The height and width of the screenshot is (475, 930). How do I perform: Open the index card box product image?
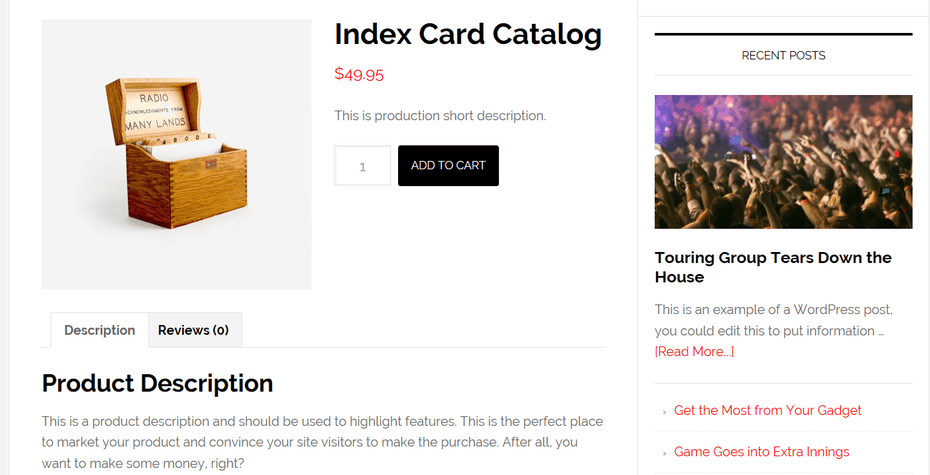[x=176, y=155]
